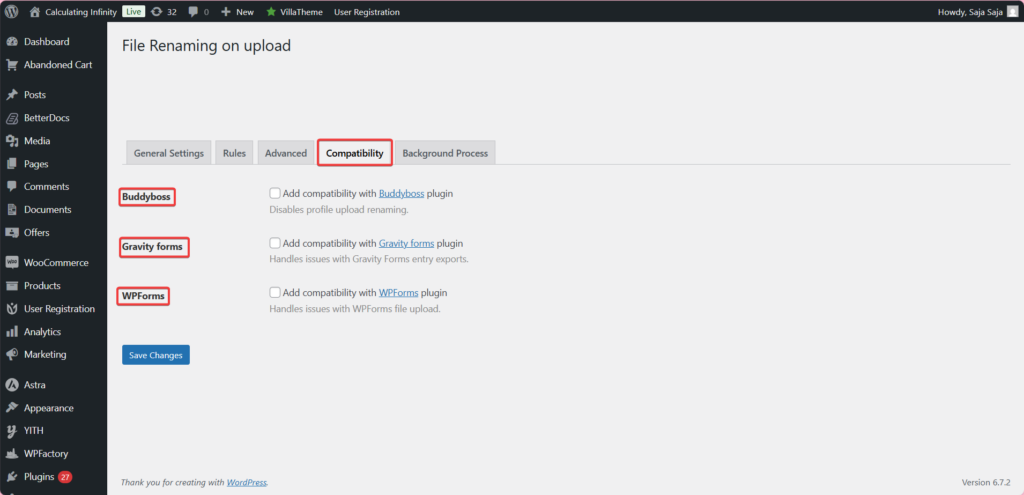Image resolution: width=1024 pixels, height=495 pixels.
Task: Click the Abandoned Cart icon
Action: tap(12, 65)
